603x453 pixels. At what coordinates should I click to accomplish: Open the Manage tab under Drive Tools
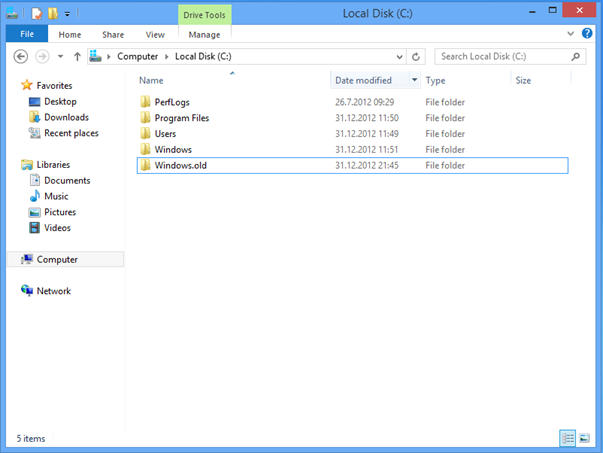205,35
